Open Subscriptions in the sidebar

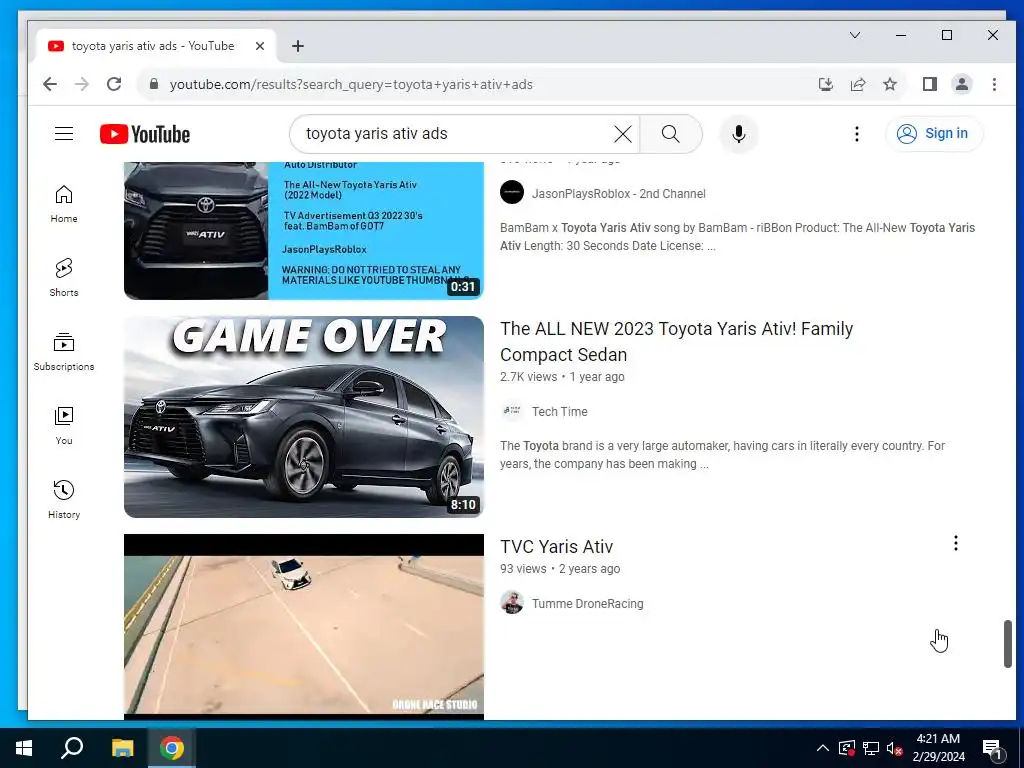64,352
